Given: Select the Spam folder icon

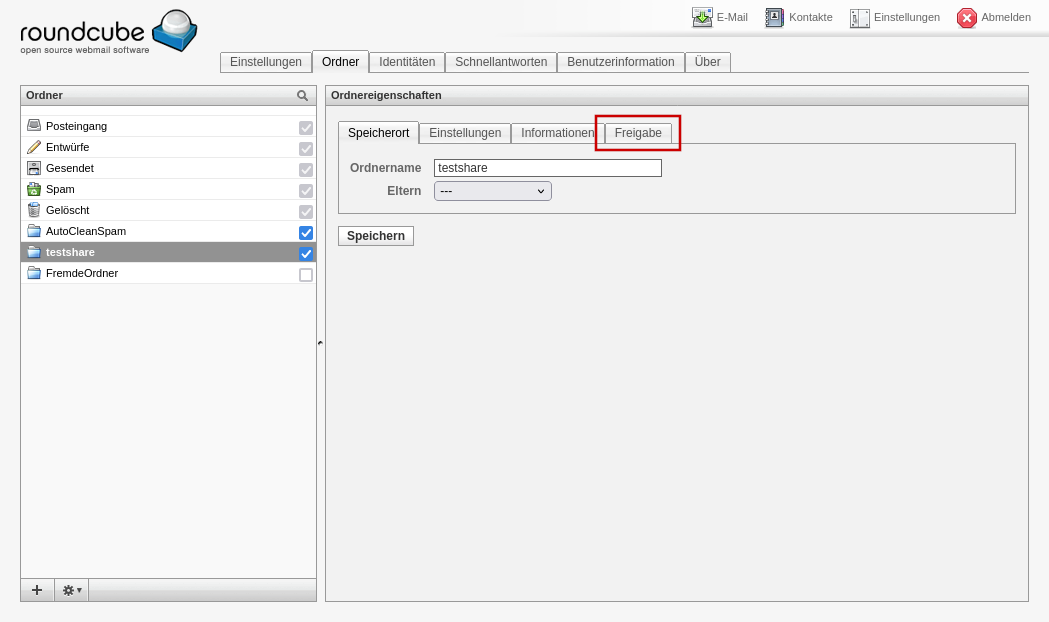Looking at the screenshot, I should tap(34, 189).
